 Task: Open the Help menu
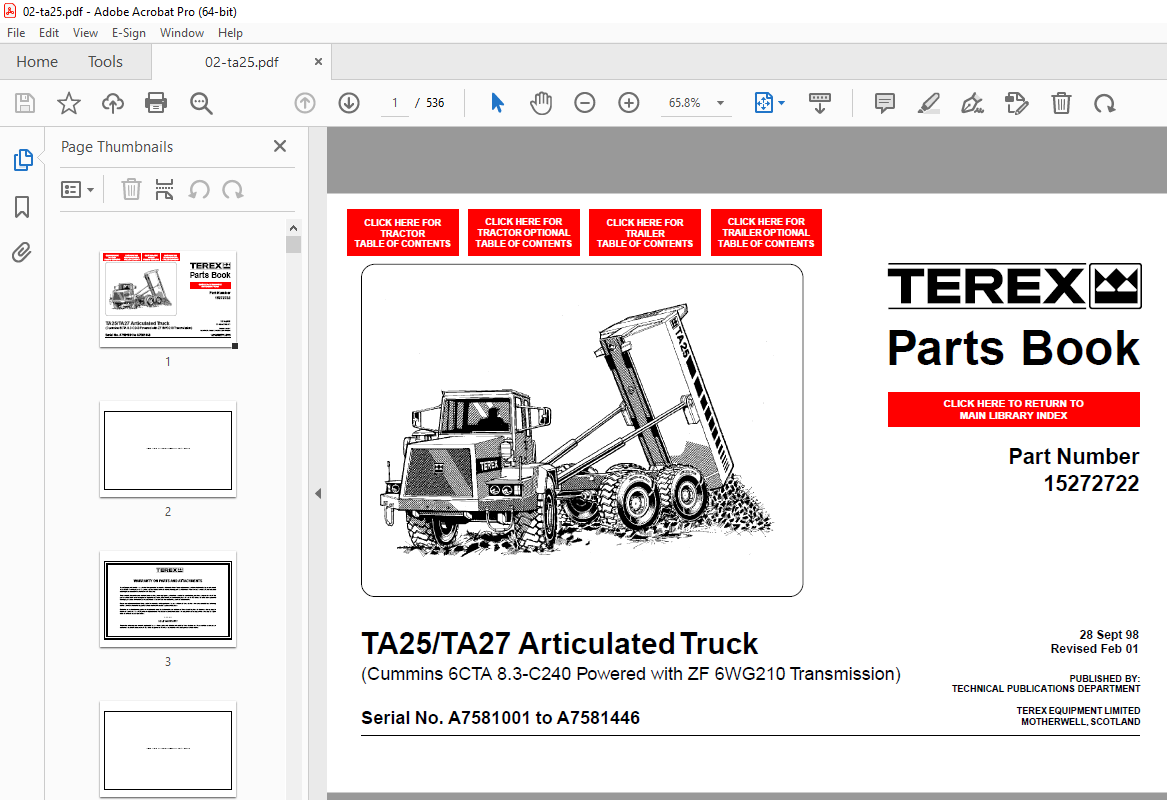[x=230, y=33]
